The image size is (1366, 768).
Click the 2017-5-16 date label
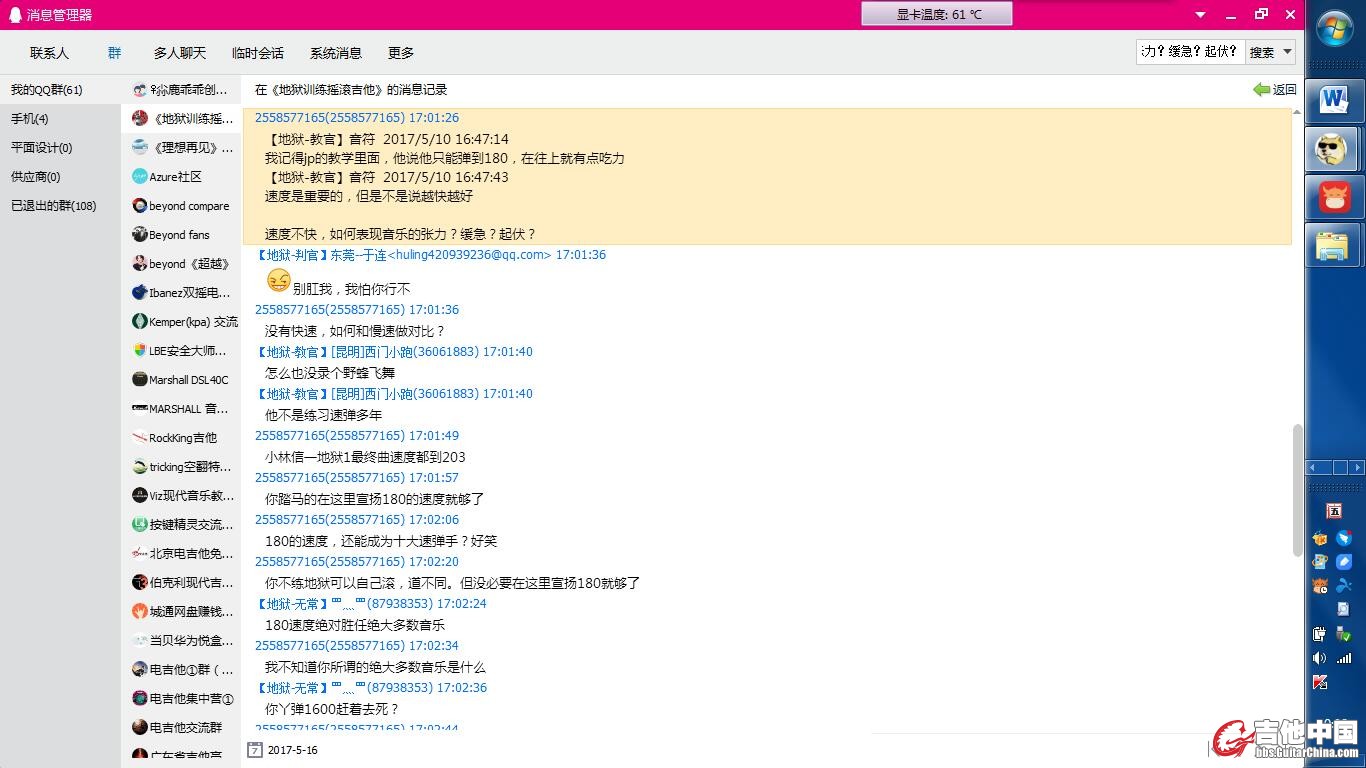pos(293,750)
